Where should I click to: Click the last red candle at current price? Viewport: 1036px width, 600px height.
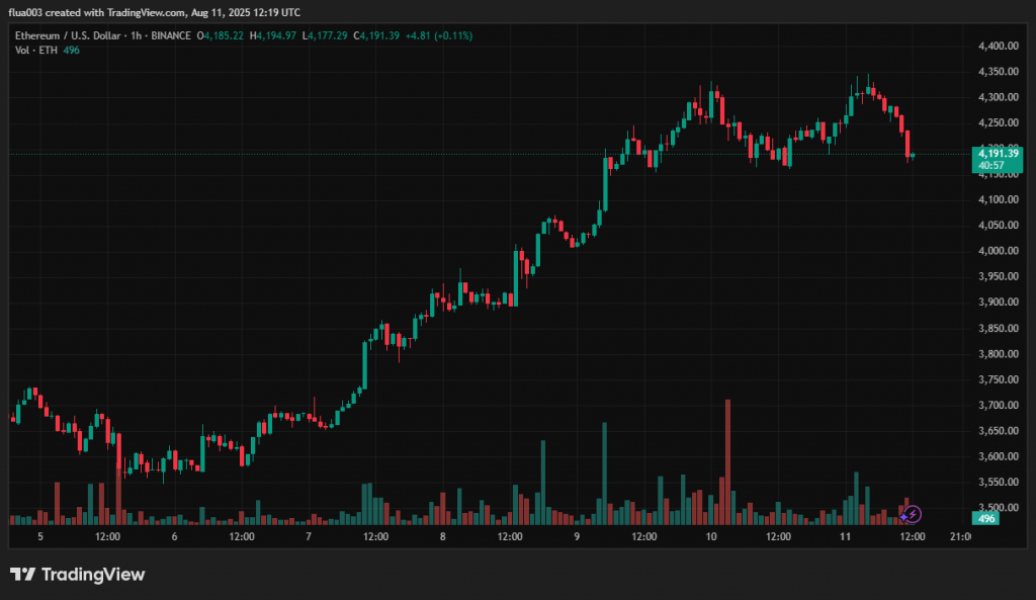(908, 145)
